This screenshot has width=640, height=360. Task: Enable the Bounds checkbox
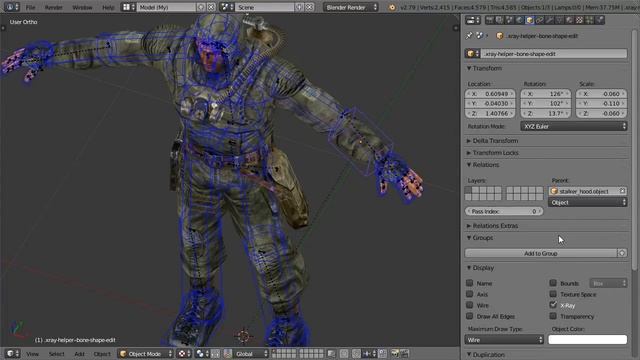553,283
